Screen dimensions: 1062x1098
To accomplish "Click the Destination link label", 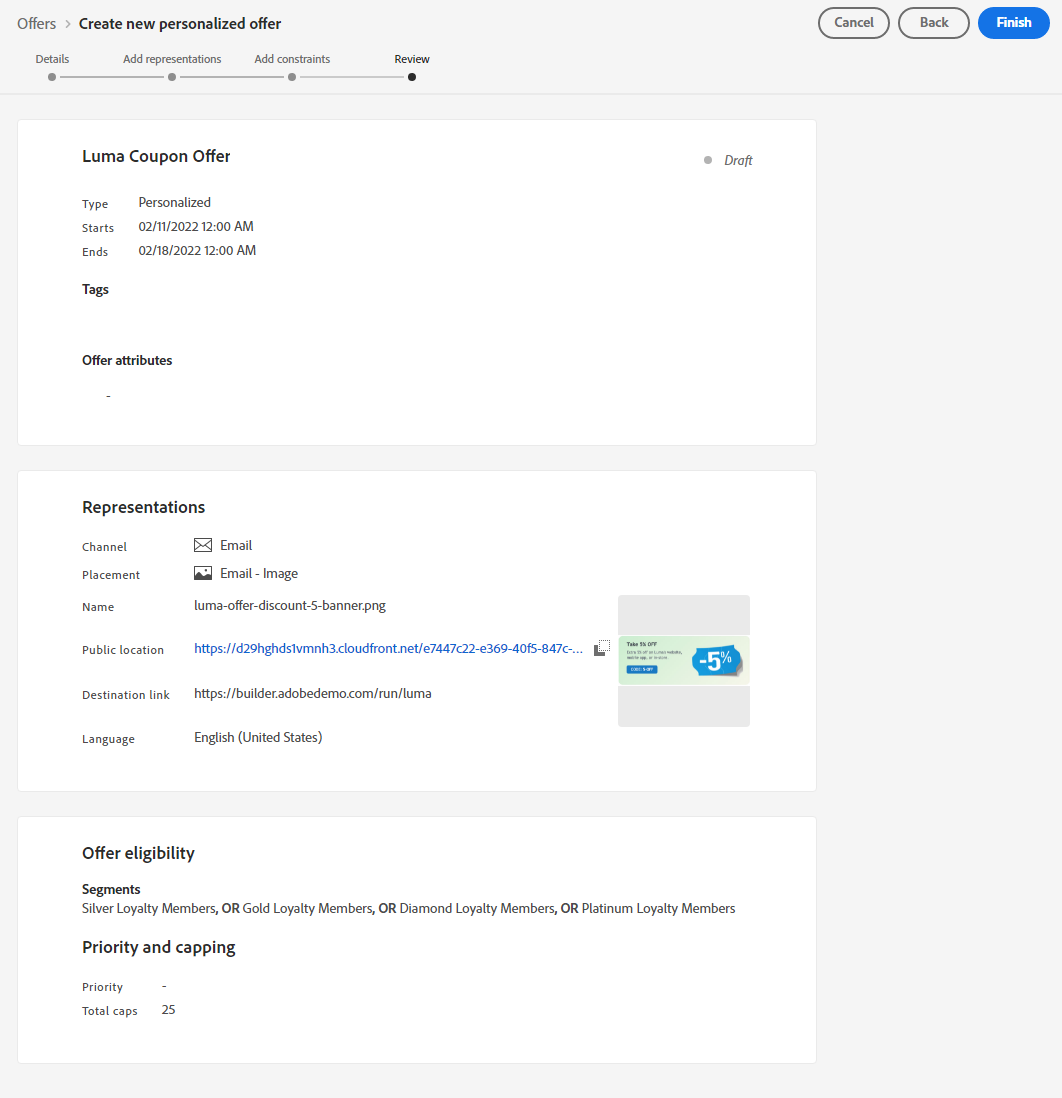I will pyautogui.click(x=125, y=695).
